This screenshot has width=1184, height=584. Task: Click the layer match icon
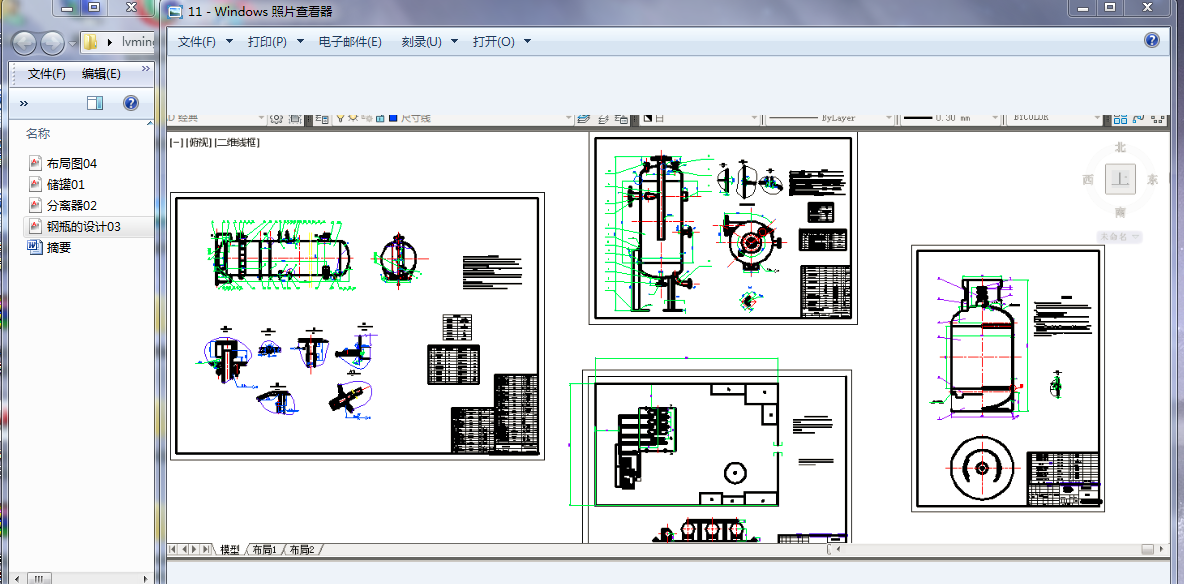pos(621,119)
